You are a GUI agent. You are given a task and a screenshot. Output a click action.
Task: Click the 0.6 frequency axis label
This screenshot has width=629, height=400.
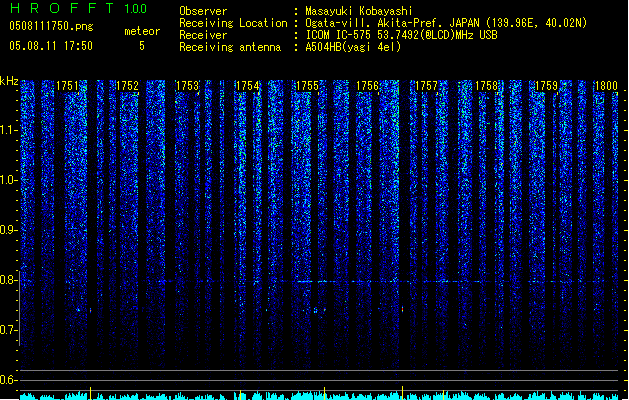pyautogui.click(x=8, y=380)
